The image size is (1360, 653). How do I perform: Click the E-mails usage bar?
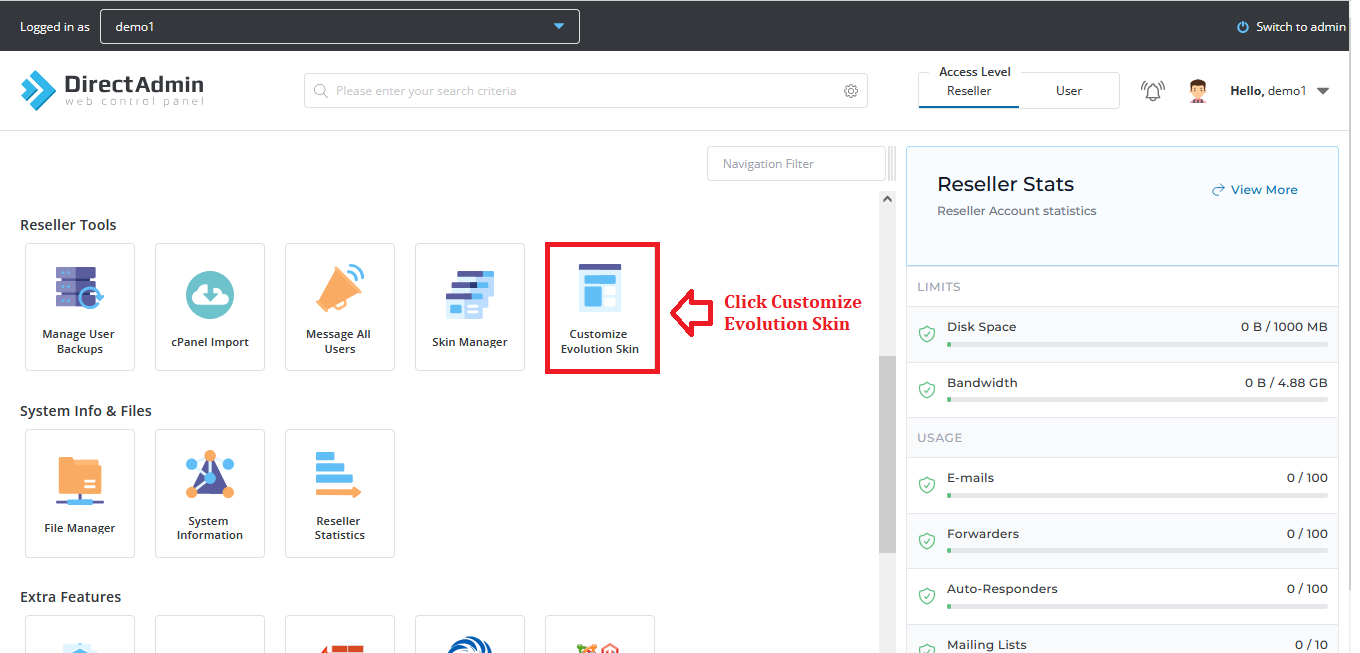(x=1137, y=495)
